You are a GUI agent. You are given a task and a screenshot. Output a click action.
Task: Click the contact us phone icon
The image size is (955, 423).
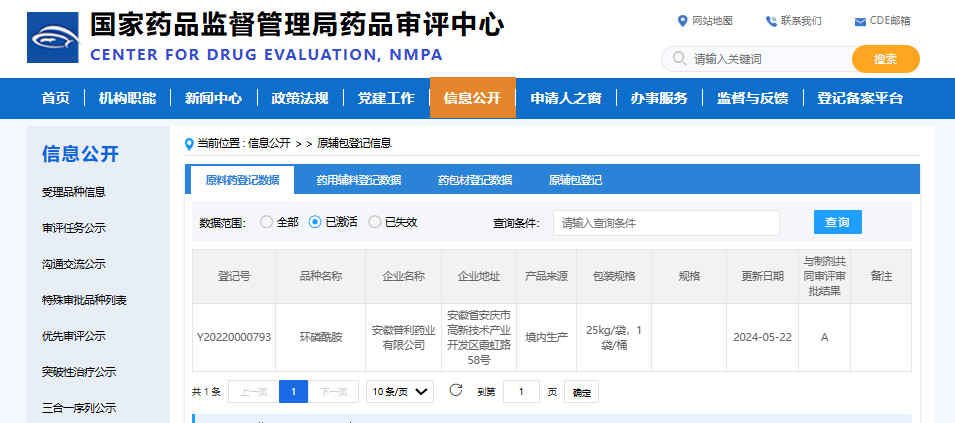(x=771, y=21)
